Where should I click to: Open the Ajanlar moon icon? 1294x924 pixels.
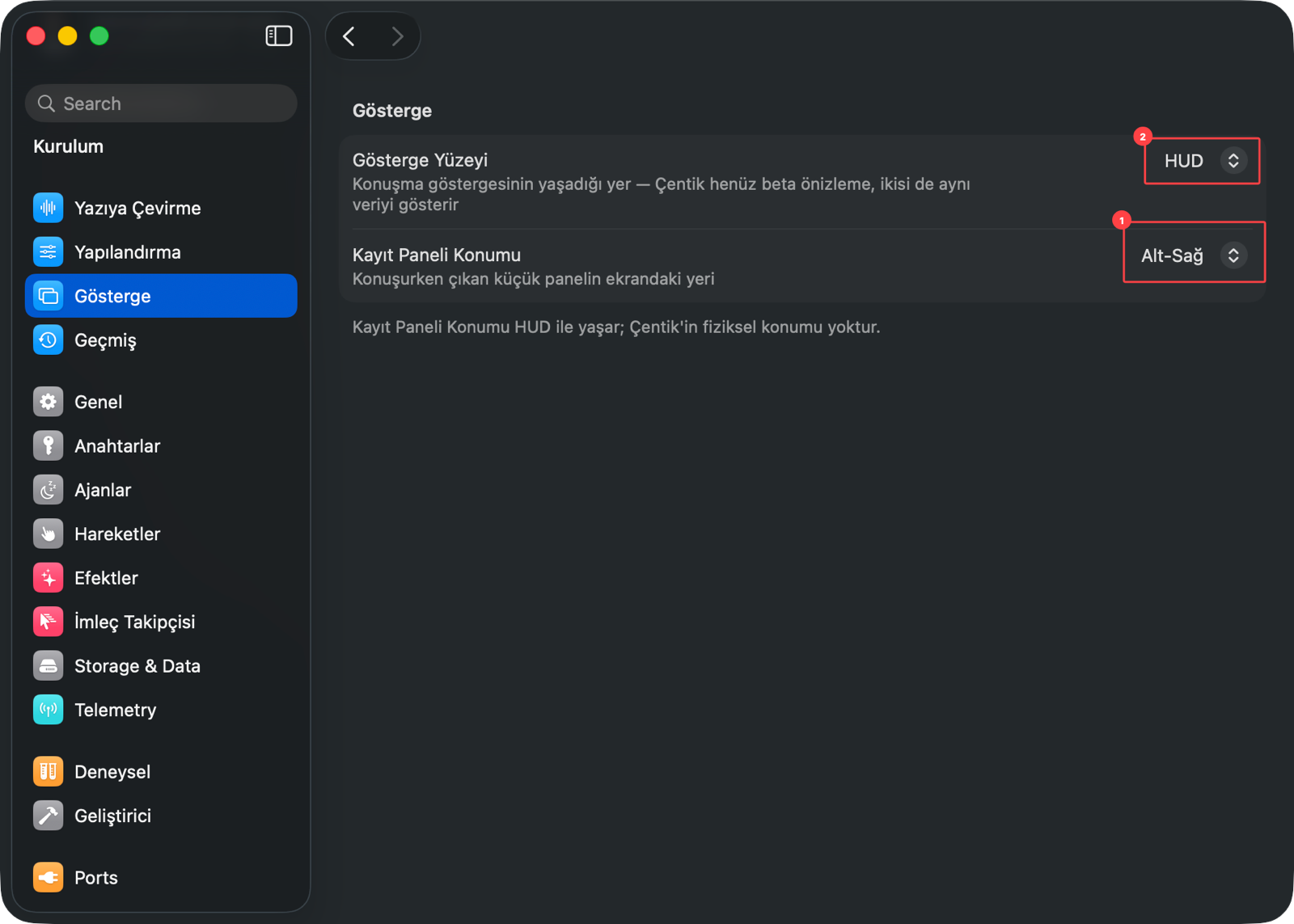pyautogui.click(x=49, y=490)
